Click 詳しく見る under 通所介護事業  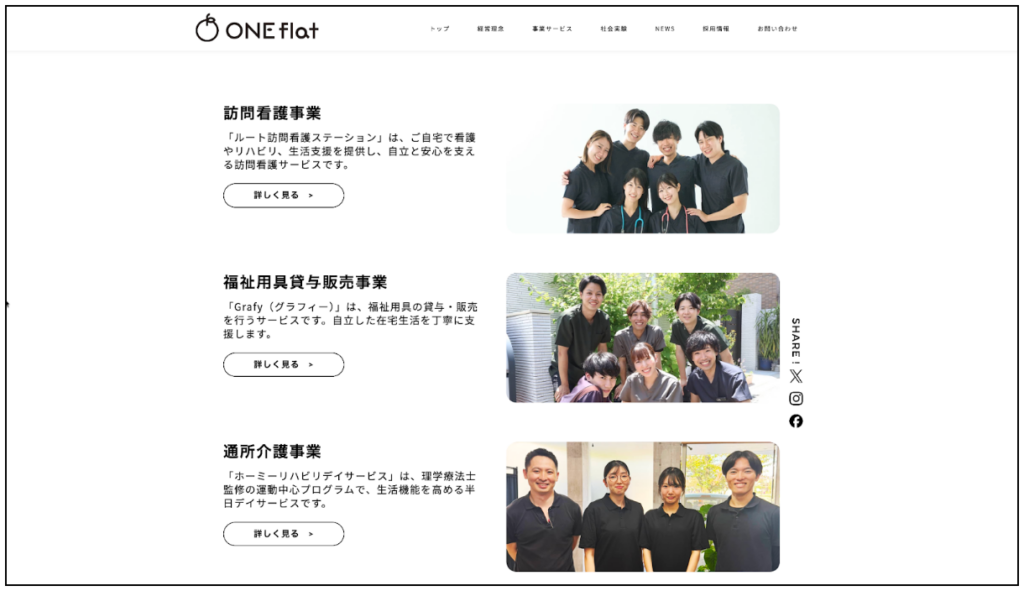click(283, 534)
